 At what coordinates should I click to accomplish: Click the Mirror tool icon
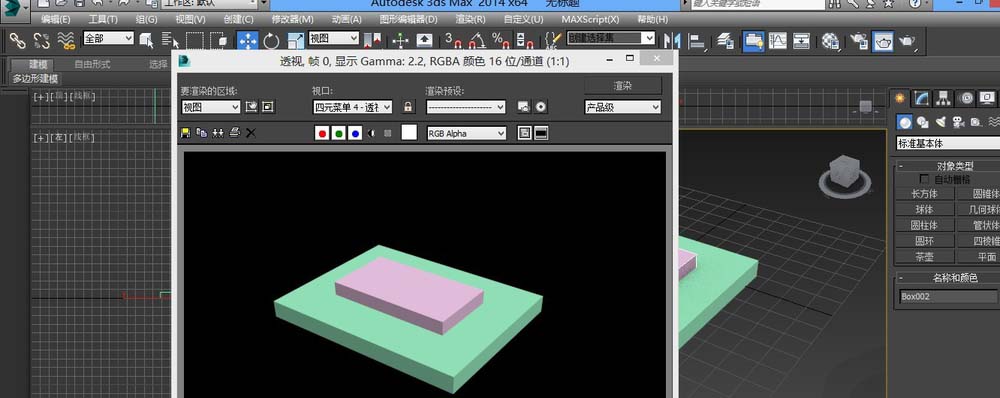point(672,41)
